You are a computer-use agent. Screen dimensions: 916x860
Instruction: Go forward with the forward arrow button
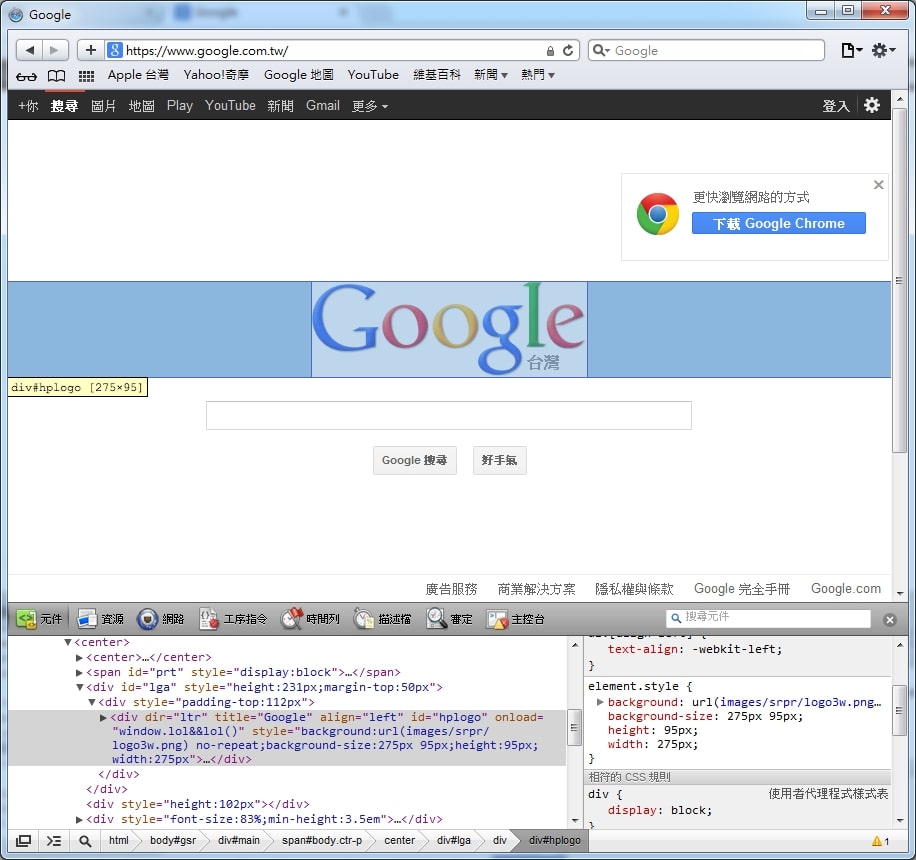[x=55, y=50]
